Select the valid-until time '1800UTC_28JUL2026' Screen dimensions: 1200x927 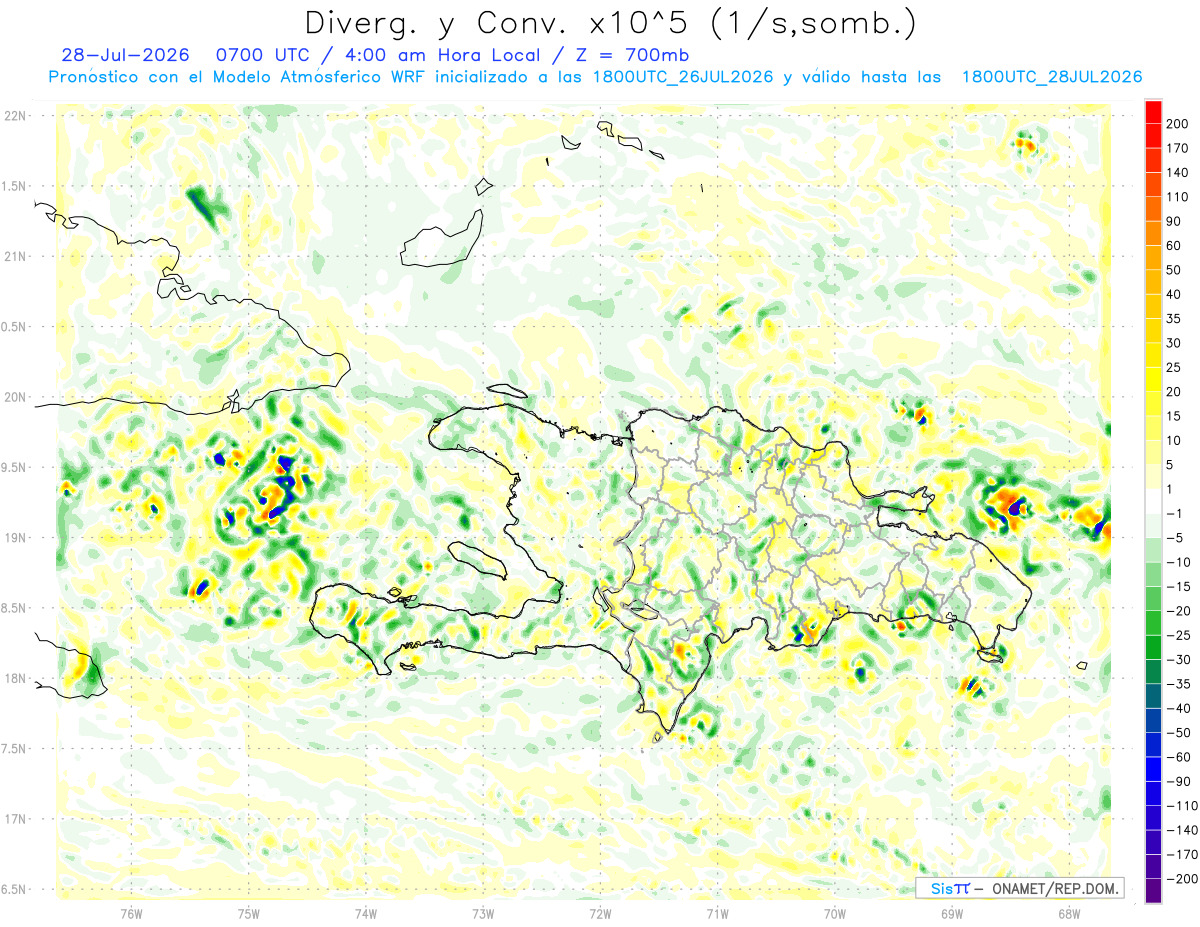pyautogui.click(x=1051, y=77)
